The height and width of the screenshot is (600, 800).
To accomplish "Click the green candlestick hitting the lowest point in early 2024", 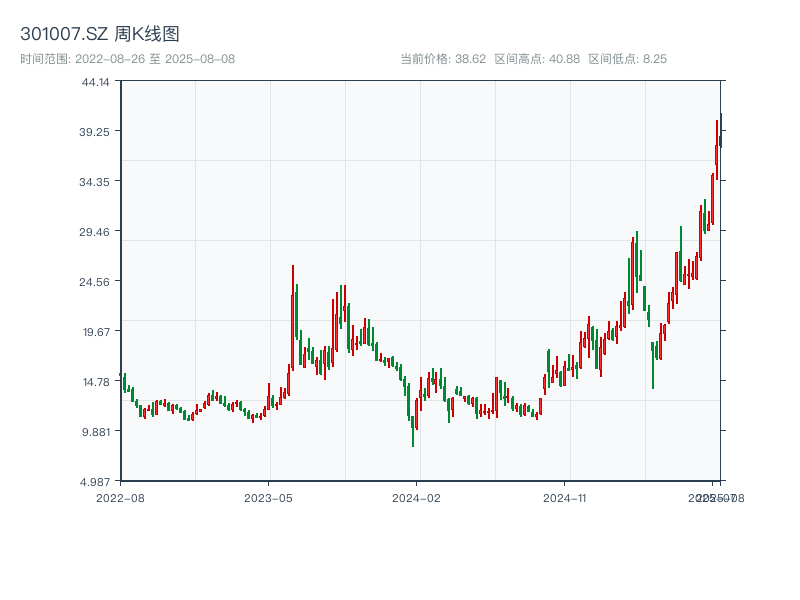I will tap(413, 431).
